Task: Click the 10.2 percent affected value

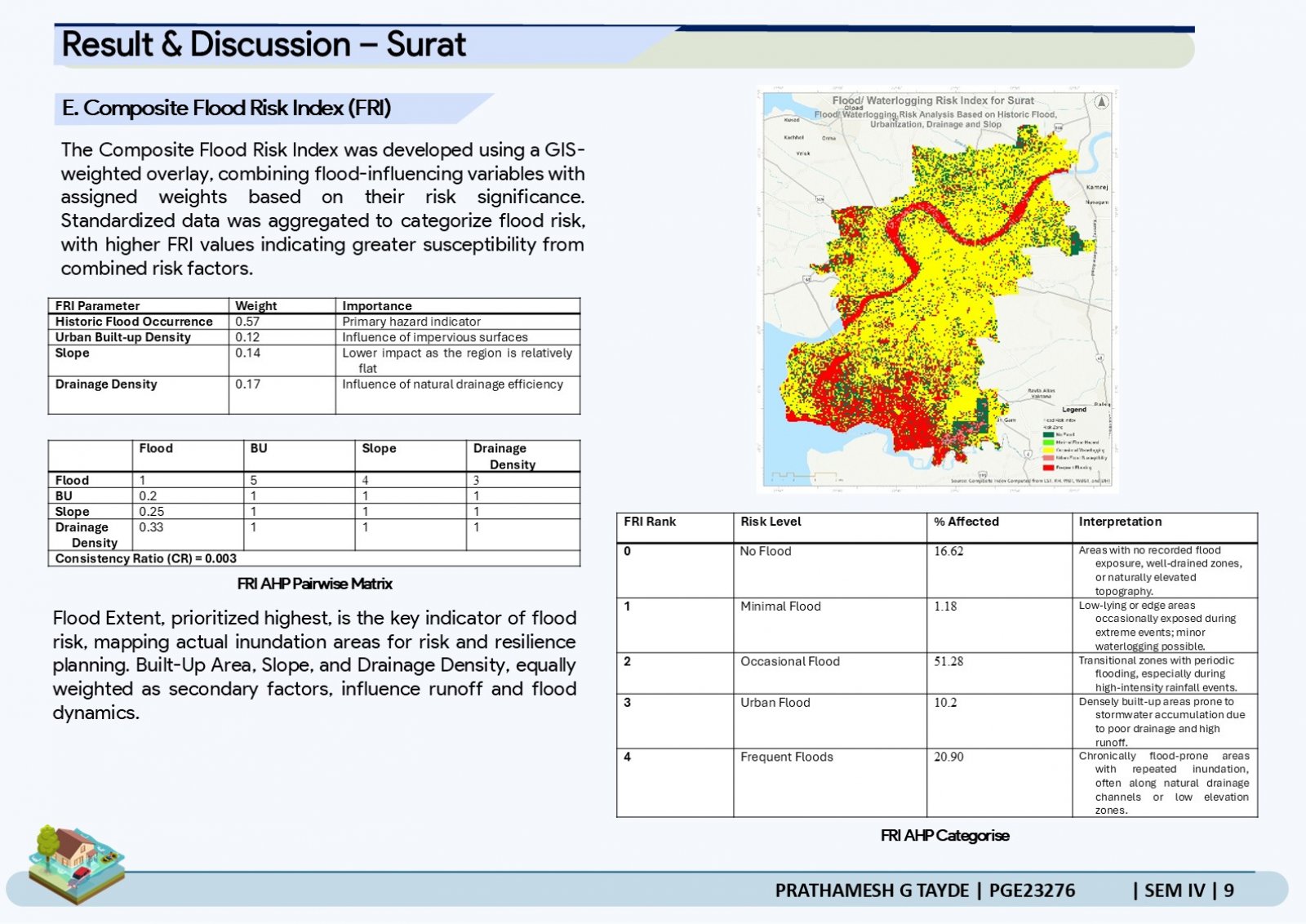Action: (945, 702)
